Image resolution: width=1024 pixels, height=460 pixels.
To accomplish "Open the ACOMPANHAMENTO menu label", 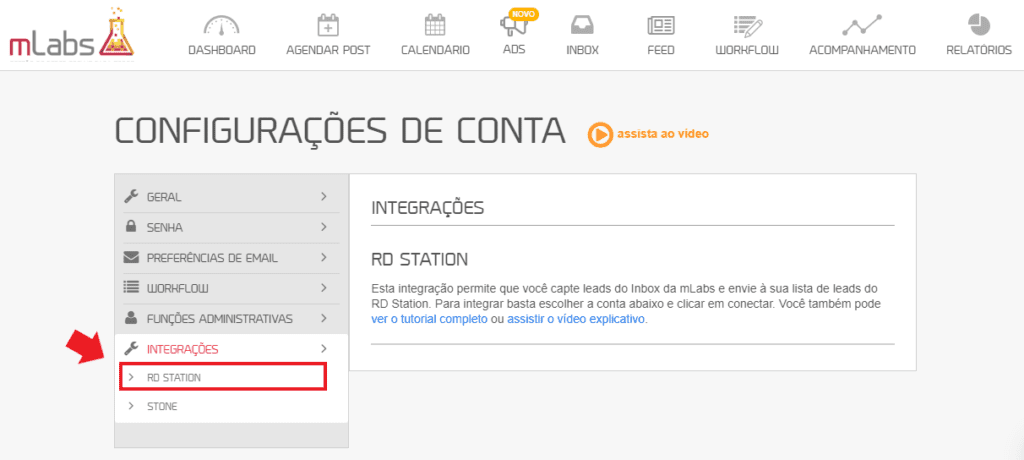I will [862, 50].
